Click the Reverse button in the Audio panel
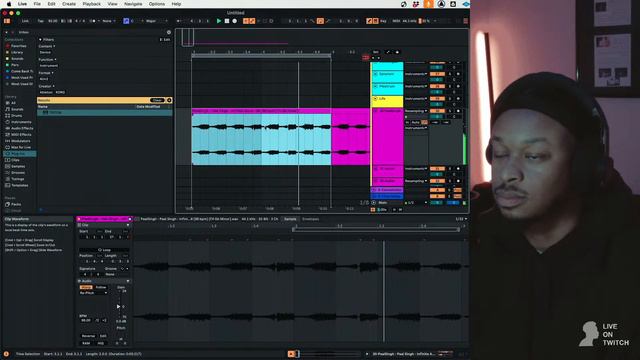Viewport: 640px width, 360px height. 88,336
